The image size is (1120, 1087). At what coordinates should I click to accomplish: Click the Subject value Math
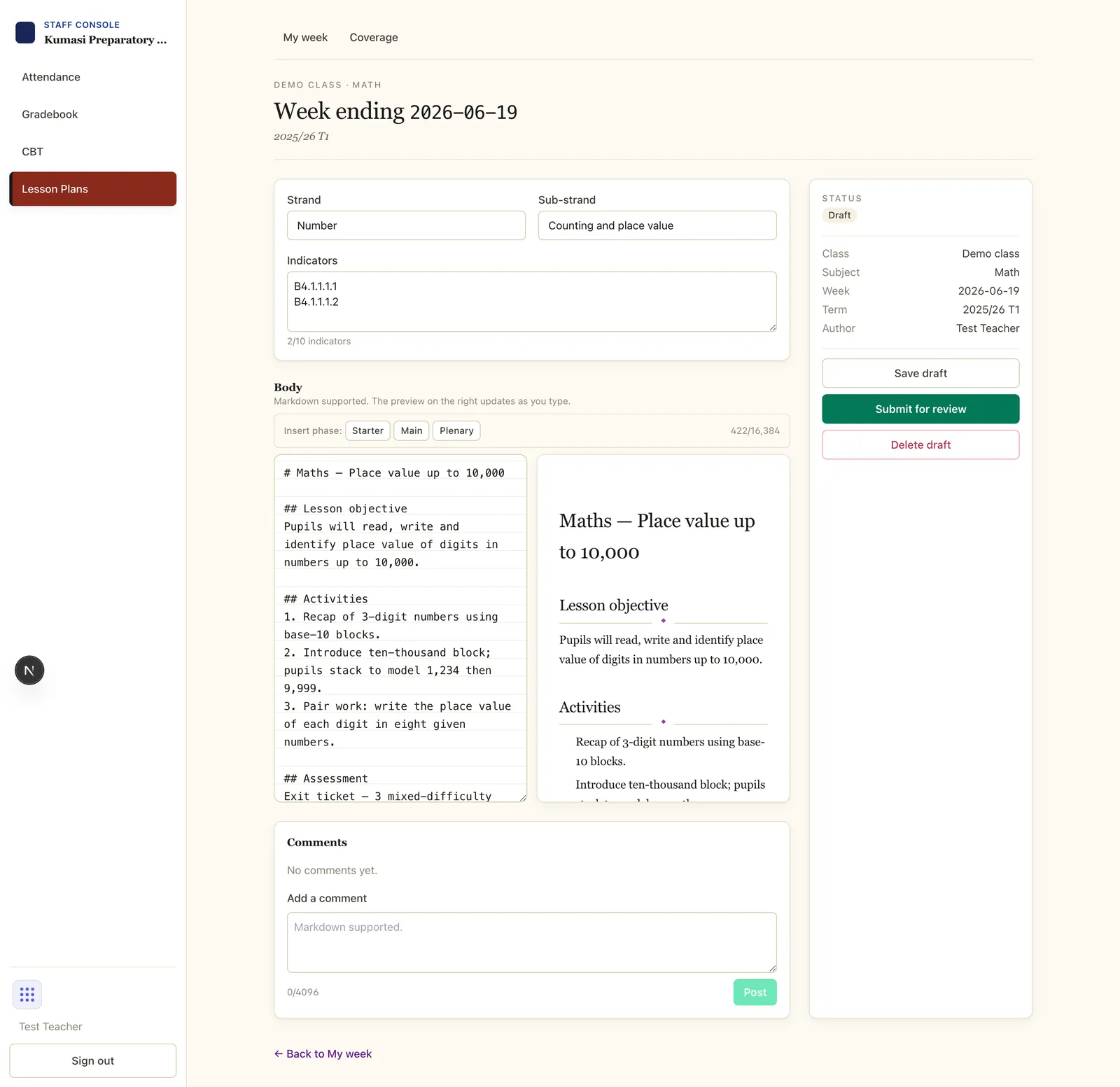(x=1007, y=272)
